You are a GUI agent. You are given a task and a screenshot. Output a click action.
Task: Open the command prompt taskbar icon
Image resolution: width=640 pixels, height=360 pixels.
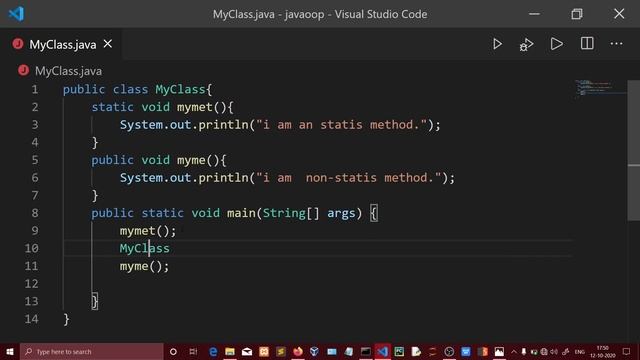tap(365, 351)
